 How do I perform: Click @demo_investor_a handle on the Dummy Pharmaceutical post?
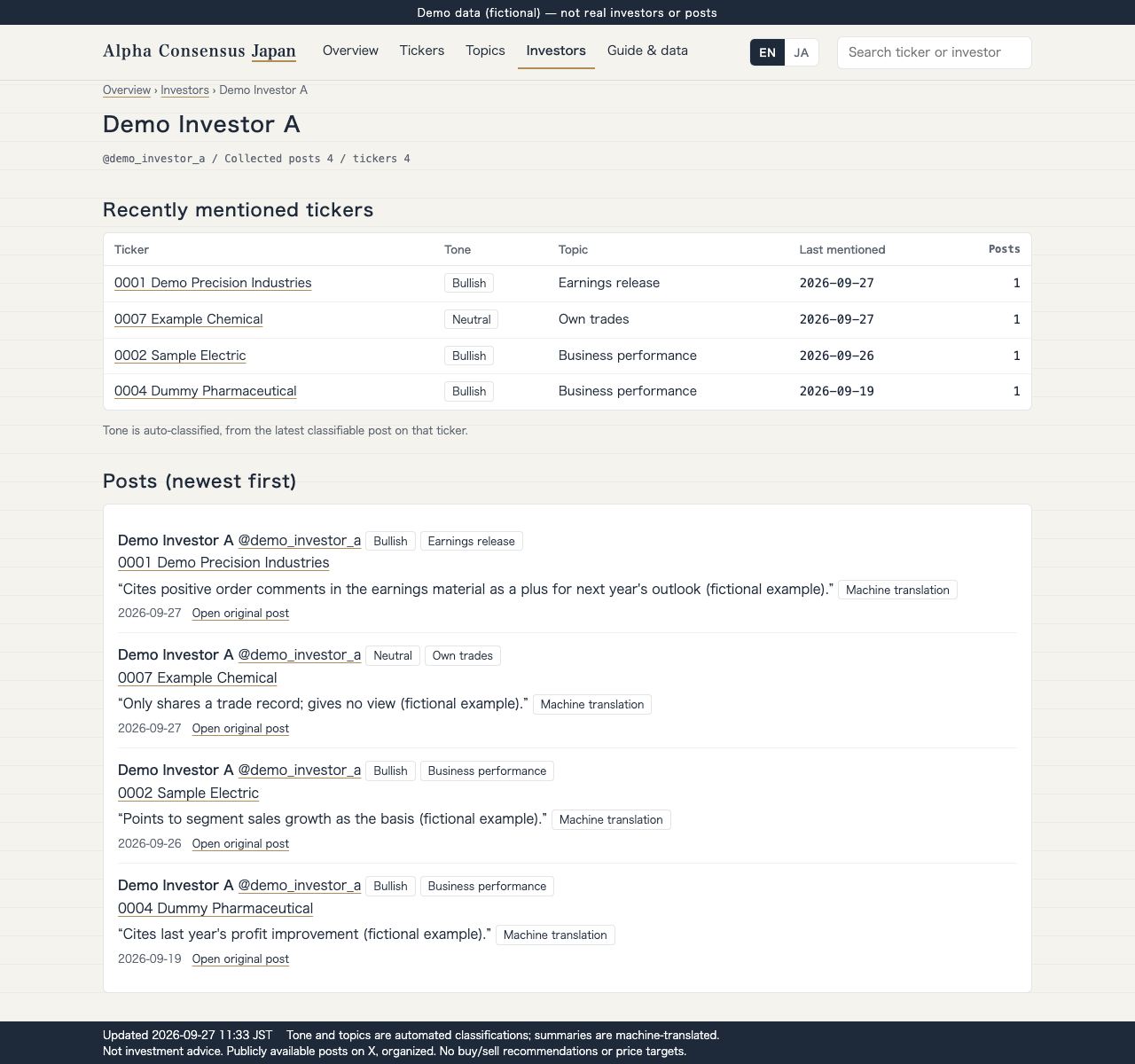click(x=300, y=886)
